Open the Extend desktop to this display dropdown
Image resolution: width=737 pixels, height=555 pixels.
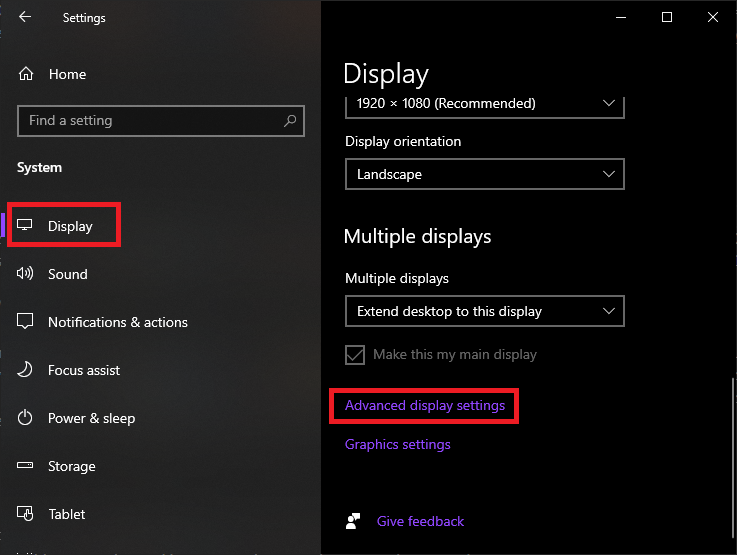(x=485, y=311)
